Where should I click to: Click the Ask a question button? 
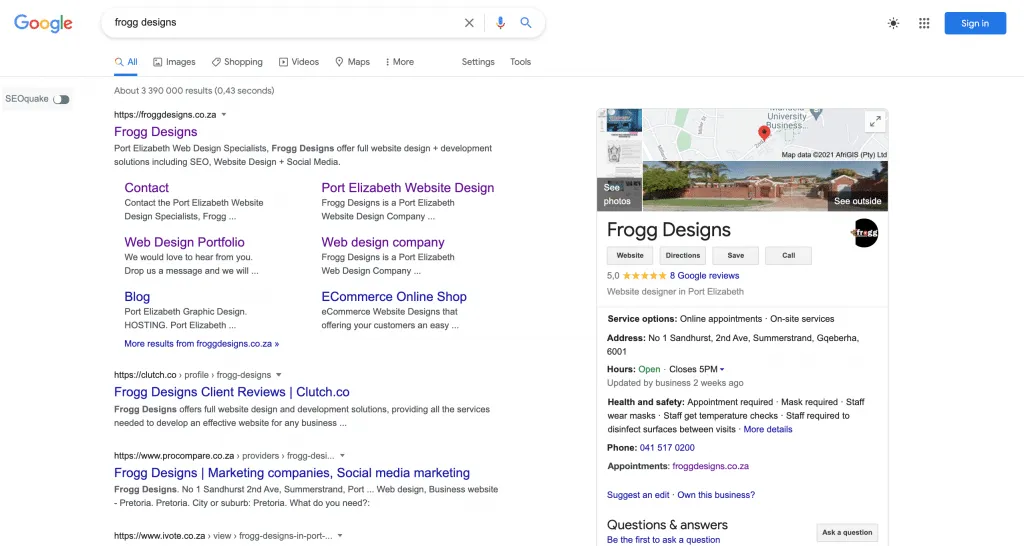(x=847, y=532)
